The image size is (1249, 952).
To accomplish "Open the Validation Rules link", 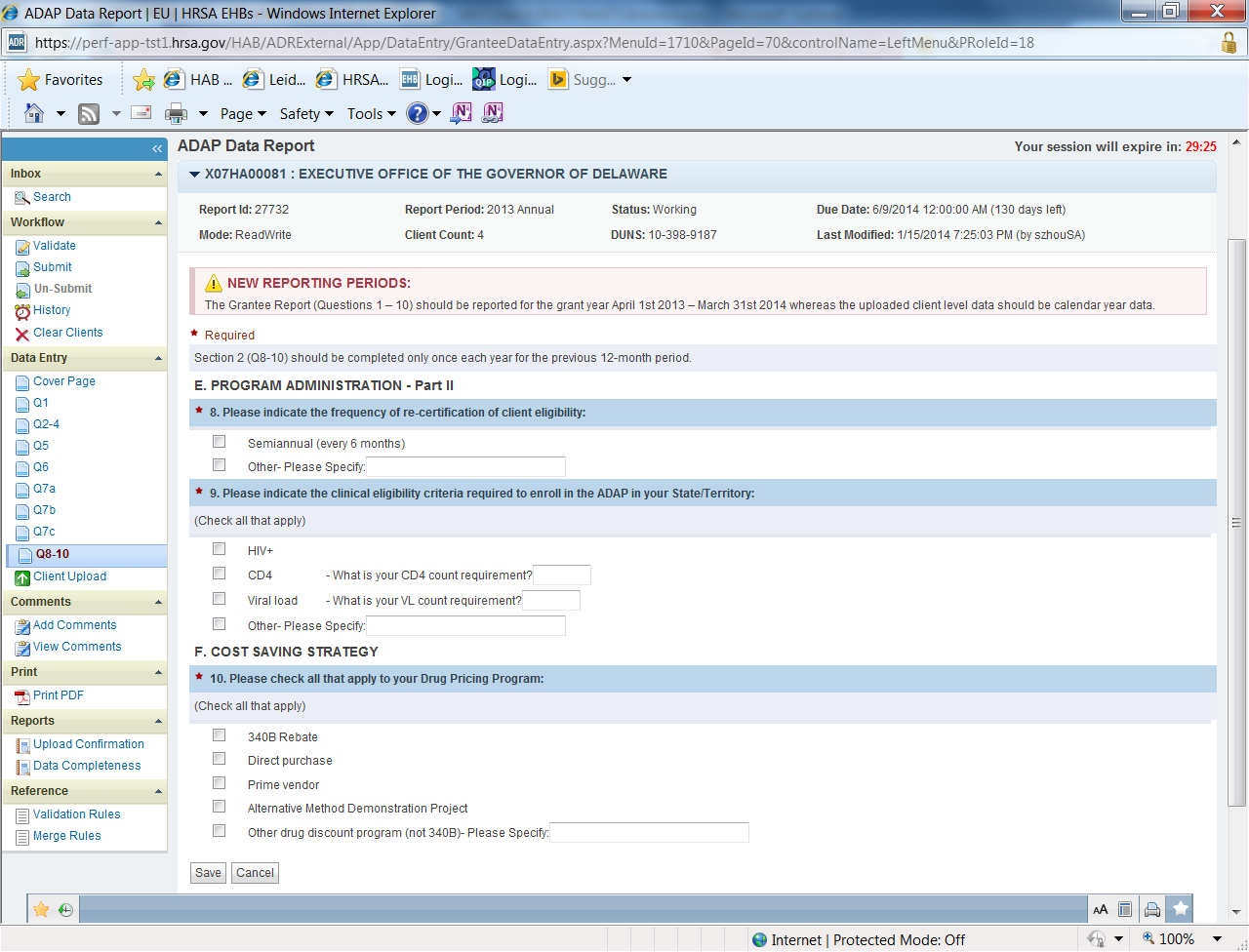I will [76, 814].
